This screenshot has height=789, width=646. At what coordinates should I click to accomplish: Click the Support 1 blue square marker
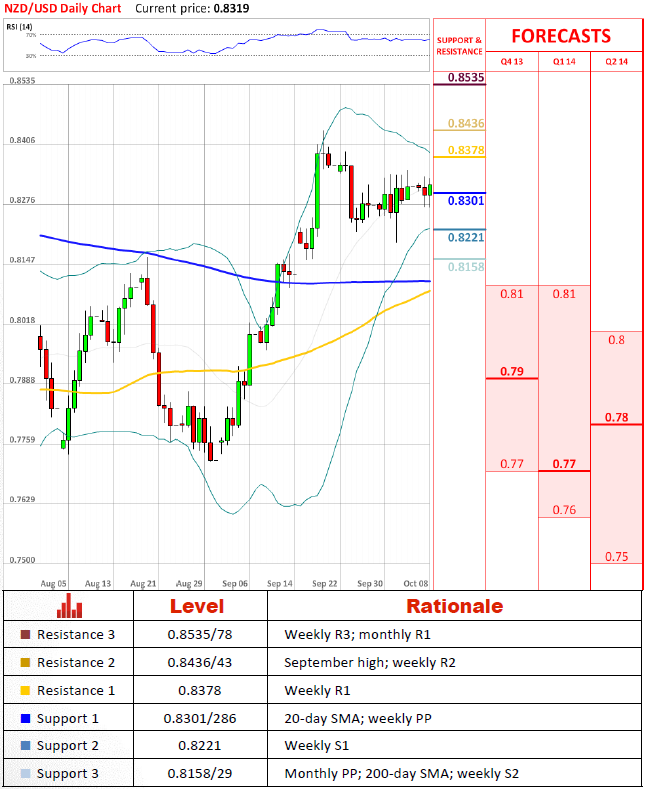[x=26, y=719]
